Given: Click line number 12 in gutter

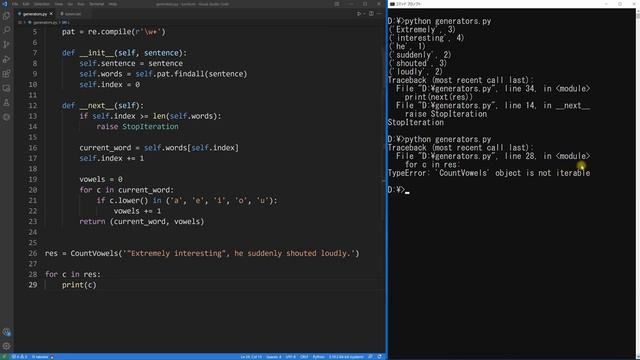Looking at the screenshot, I should click(34, 106).
